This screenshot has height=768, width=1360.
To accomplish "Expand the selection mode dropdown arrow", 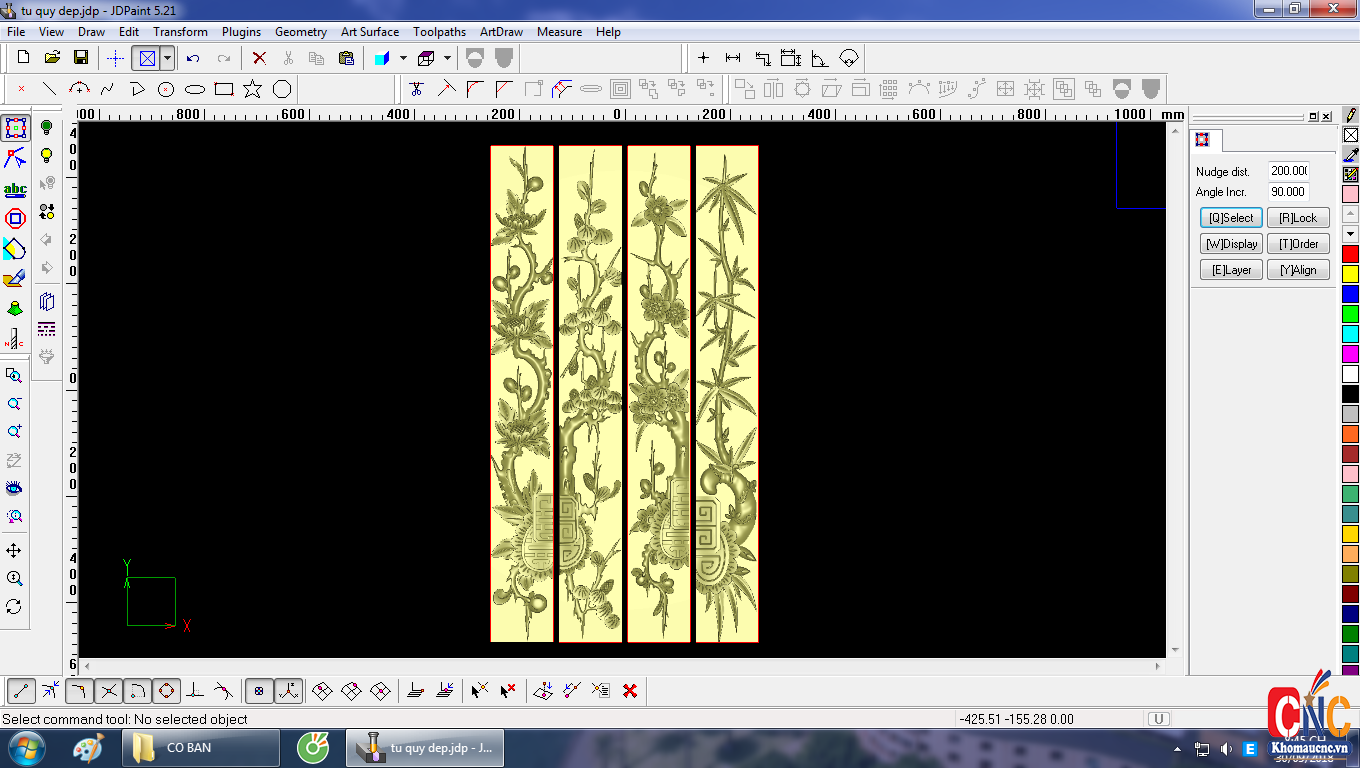I will tap(167, 58).
